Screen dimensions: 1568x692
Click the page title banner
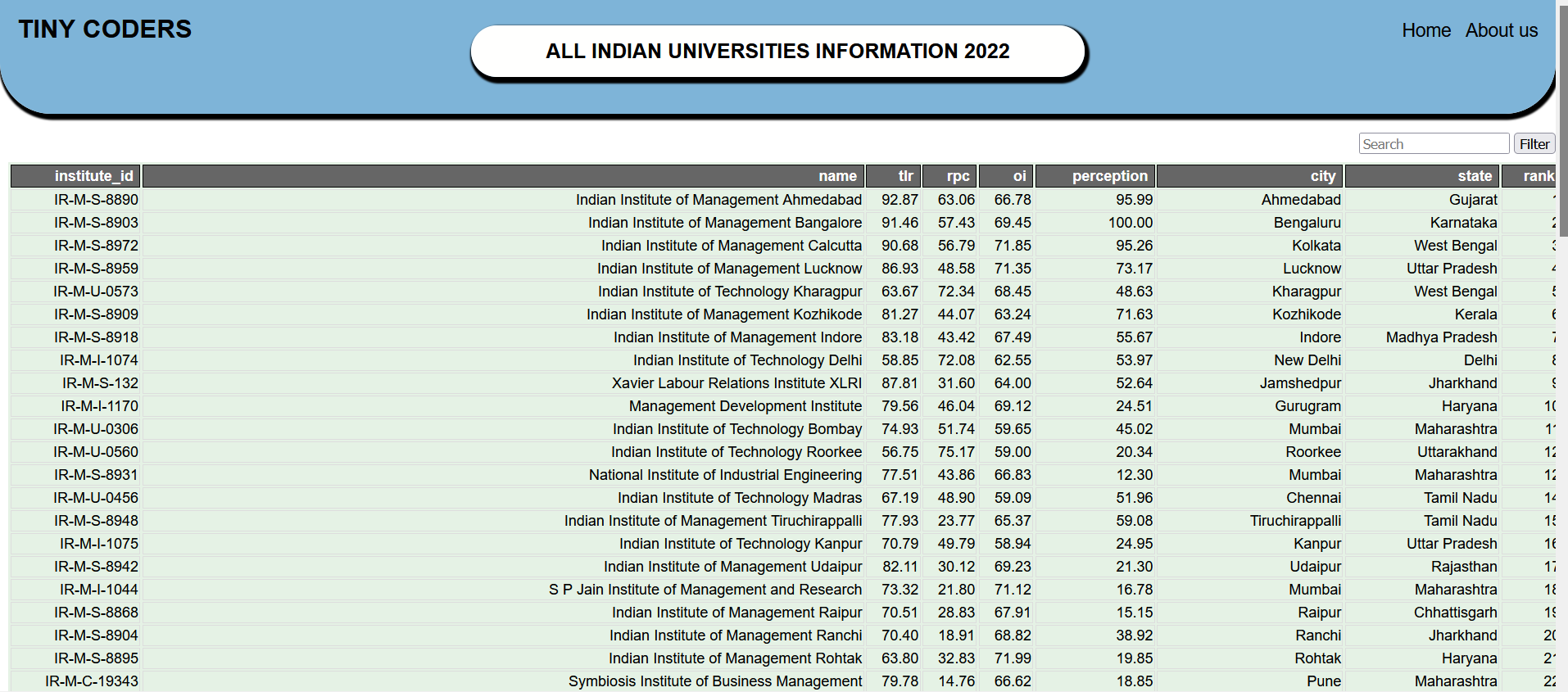point(777,52)
